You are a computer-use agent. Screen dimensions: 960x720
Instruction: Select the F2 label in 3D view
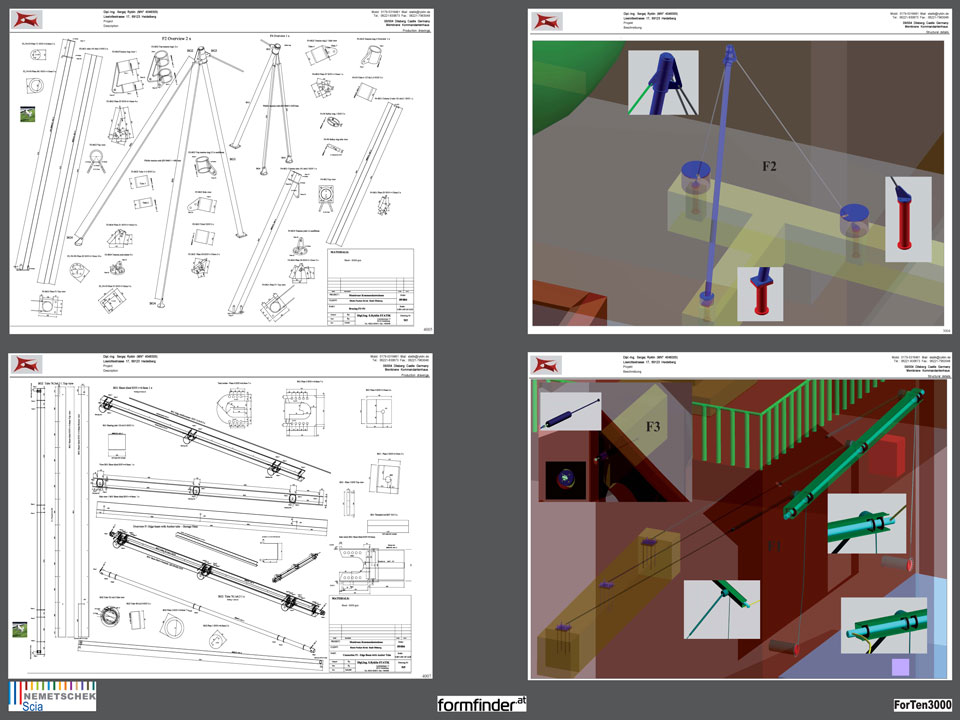click(768, 166)
